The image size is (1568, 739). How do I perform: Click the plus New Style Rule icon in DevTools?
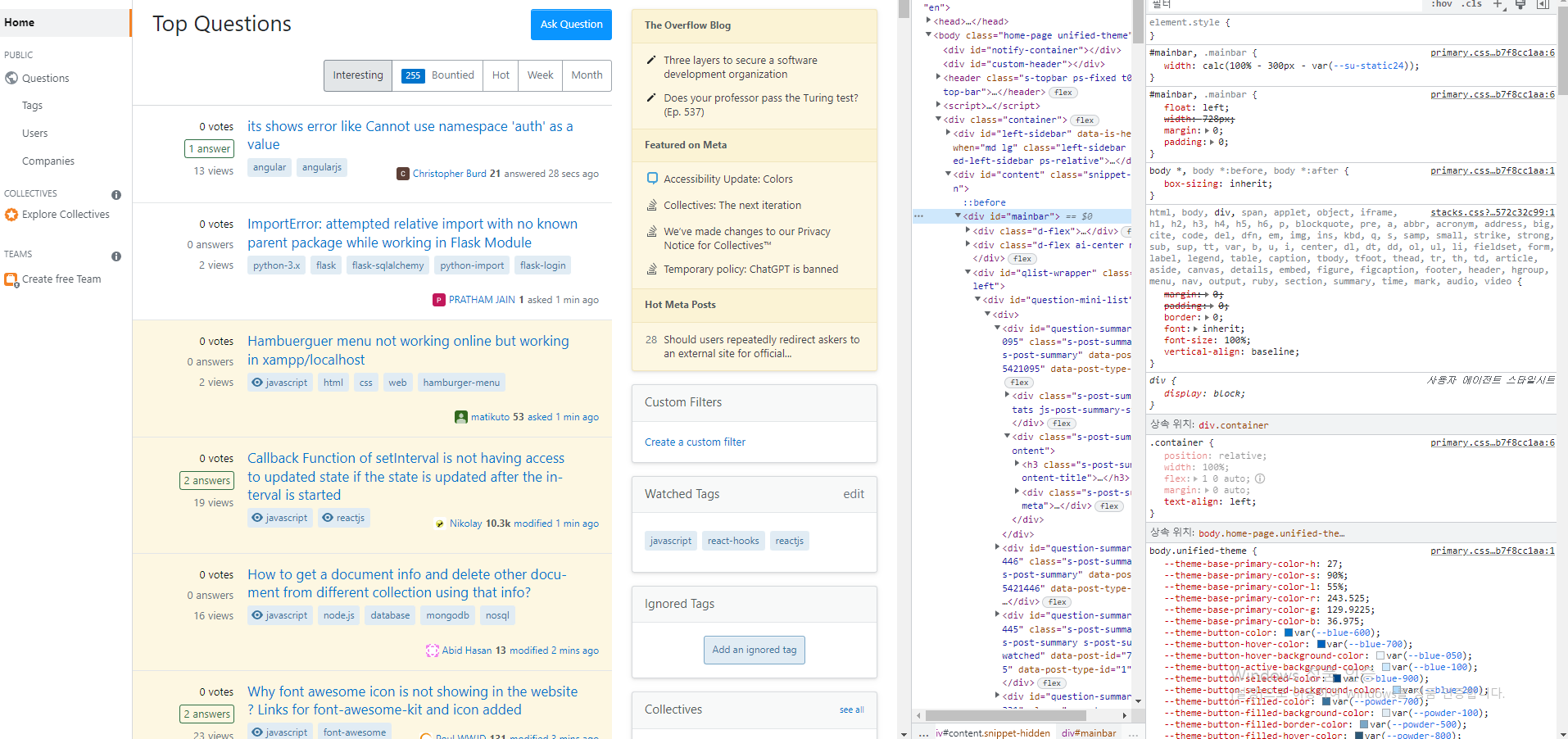1498,4
